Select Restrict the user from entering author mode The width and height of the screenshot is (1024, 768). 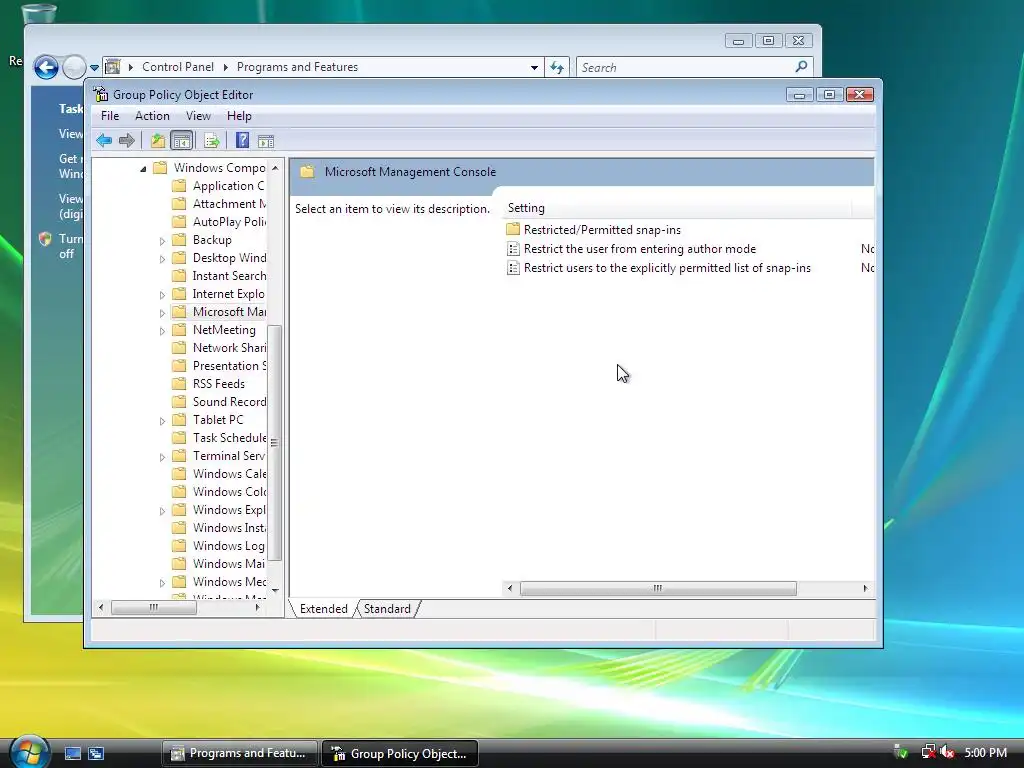pyautogui.click(x=639, y=249)
